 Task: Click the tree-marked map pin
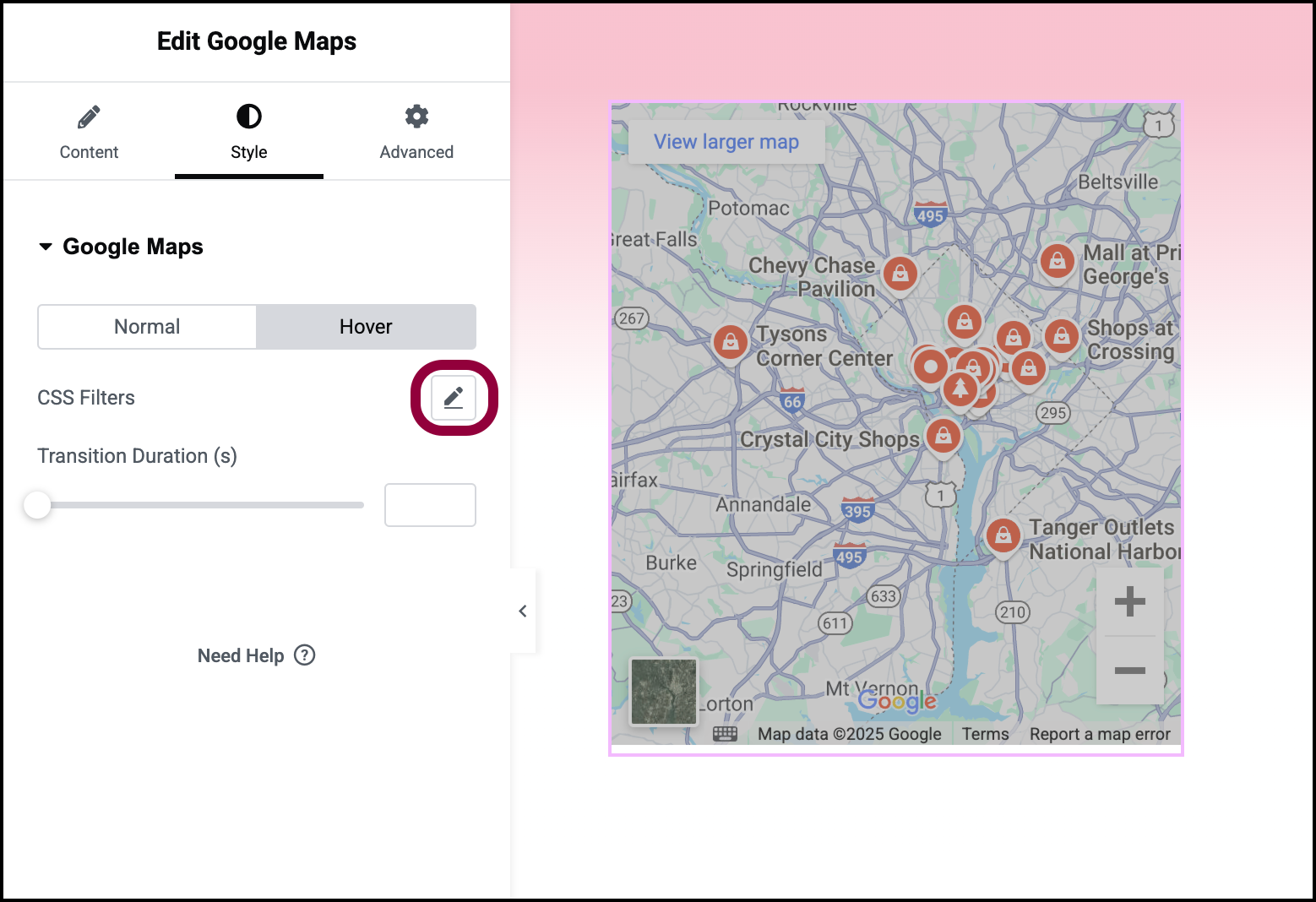pos(960,389)
